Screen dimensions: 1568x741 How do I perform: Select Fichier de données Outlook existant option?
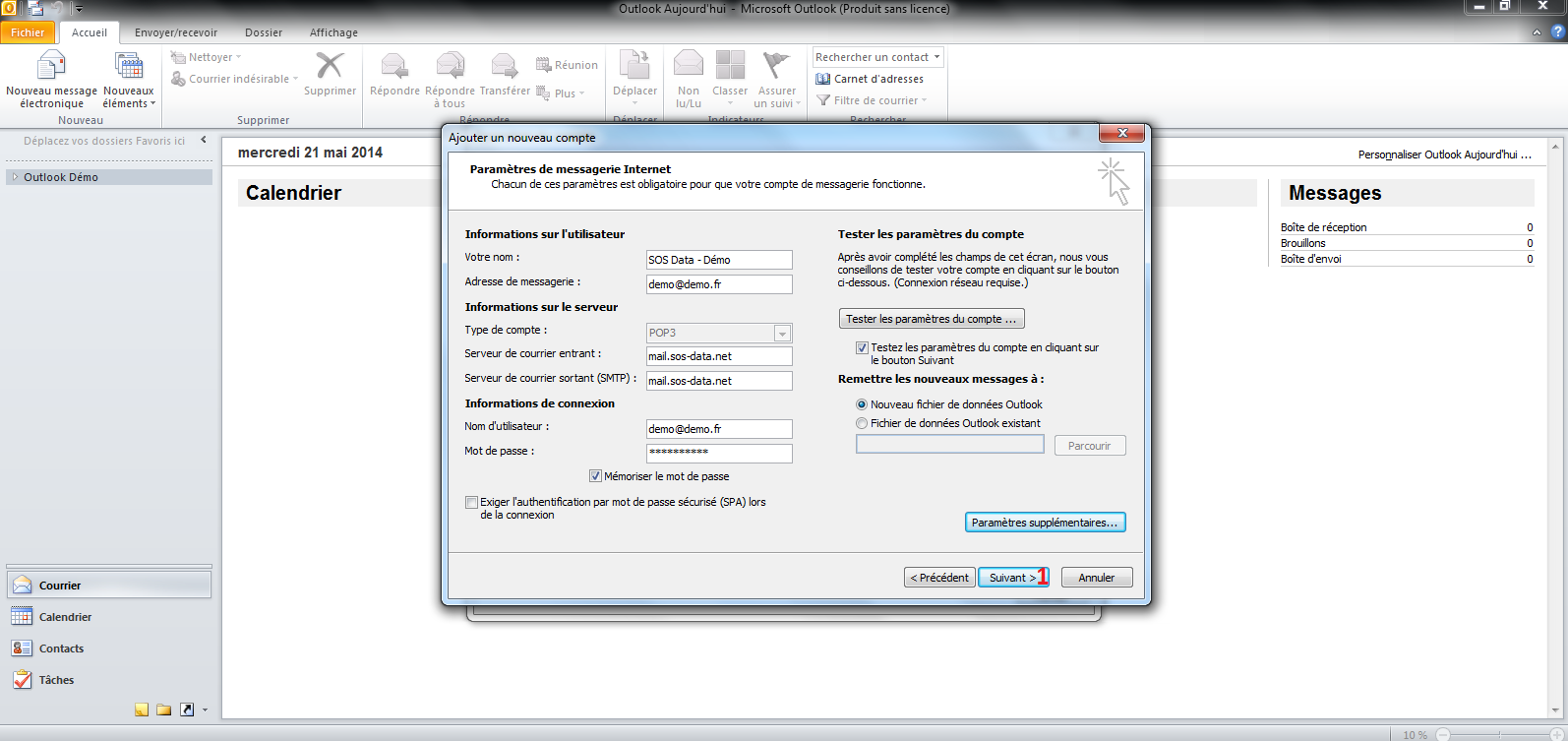862,423
